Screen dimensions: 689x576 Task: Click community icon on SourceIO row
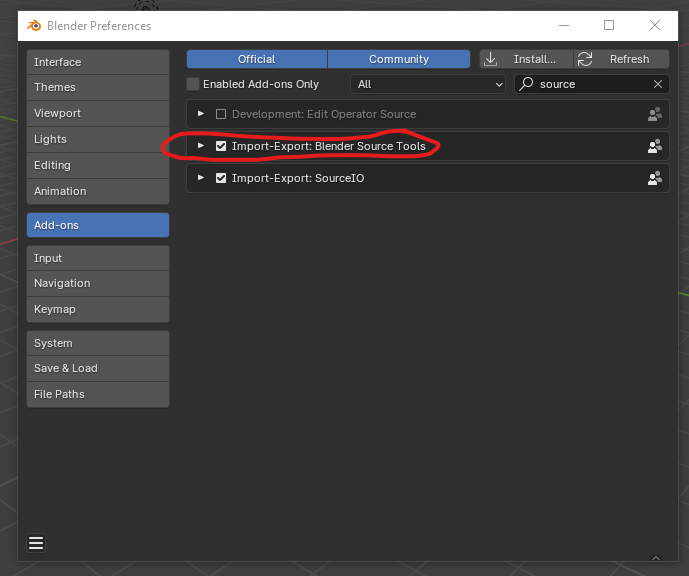655,178
